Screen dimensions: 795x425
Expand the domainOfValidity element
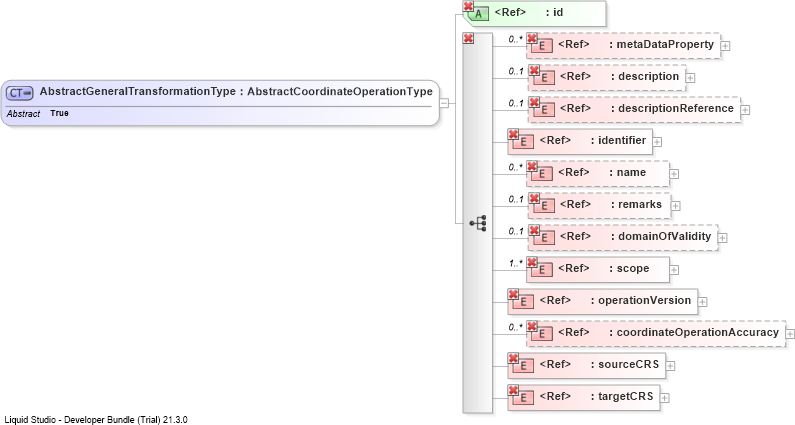point(722,238)
